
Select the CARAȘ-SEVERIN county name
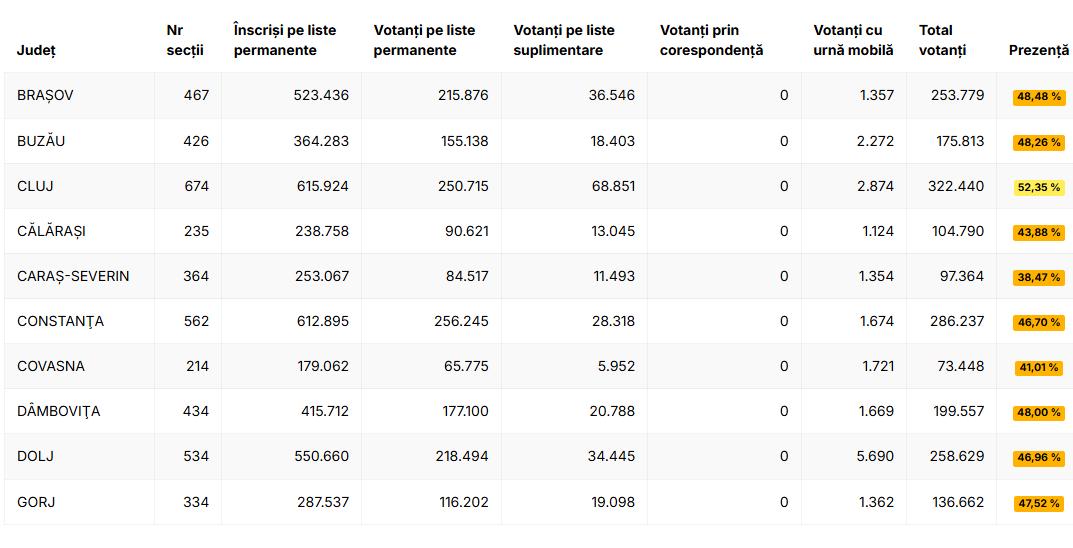point(73,276)
